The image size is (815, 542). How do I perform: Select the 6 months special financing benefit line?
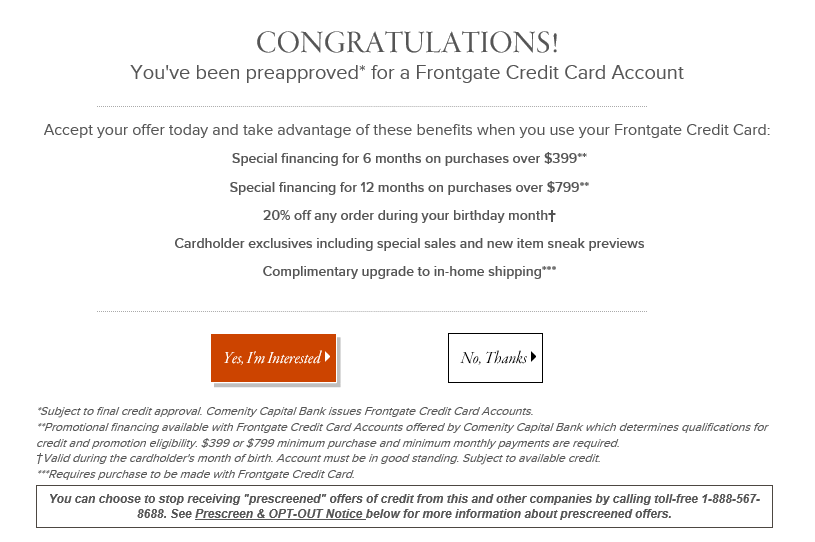pos(409,159)
